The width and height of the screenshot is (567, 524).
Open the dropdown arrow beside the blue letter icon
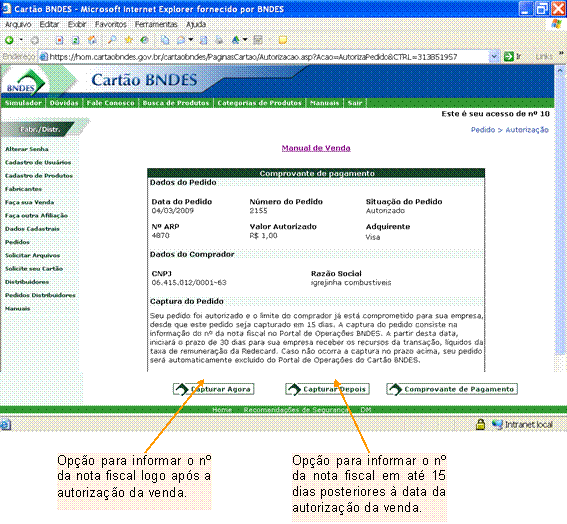(x=245, y=39)
